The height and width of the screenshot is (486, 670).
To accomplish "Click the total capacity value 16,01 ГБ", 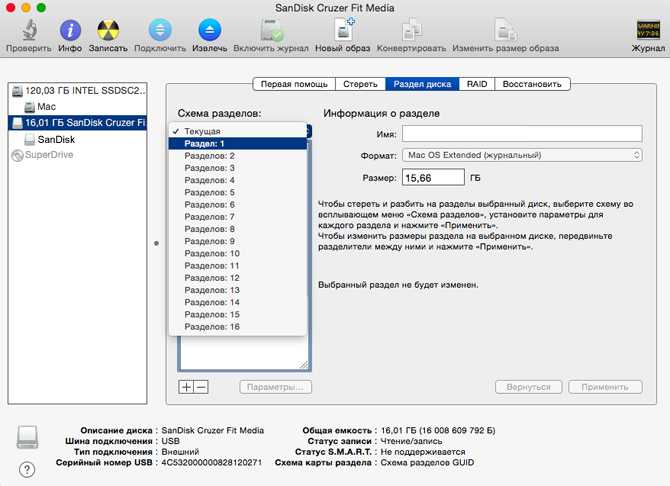I will coord(438,430).
